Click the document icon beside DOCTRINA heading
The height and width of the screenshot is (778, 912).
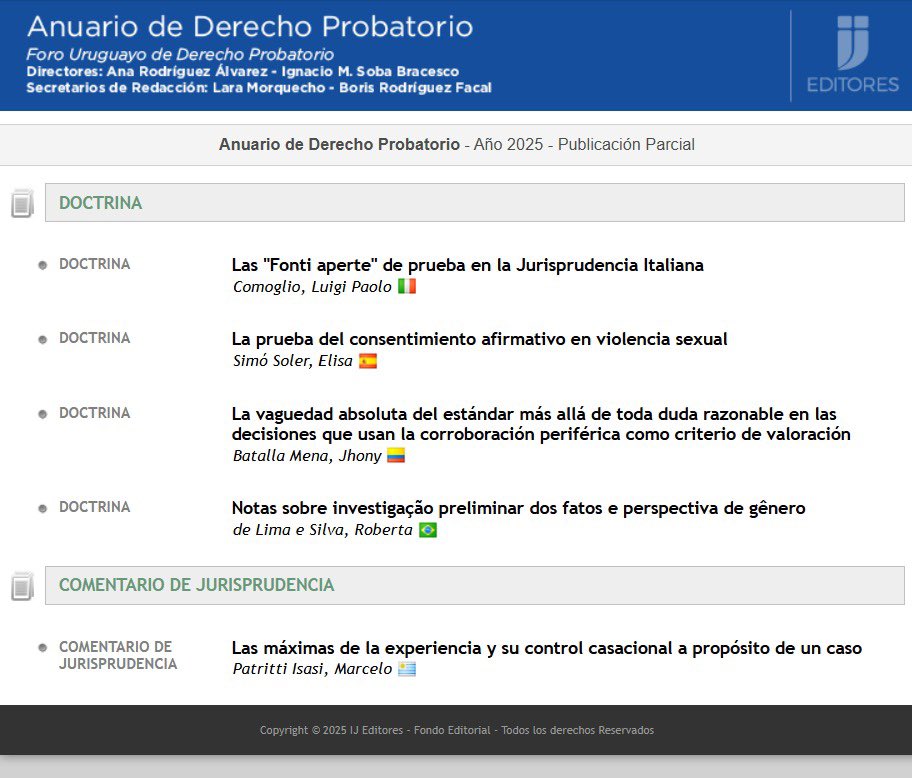[20, 202]
